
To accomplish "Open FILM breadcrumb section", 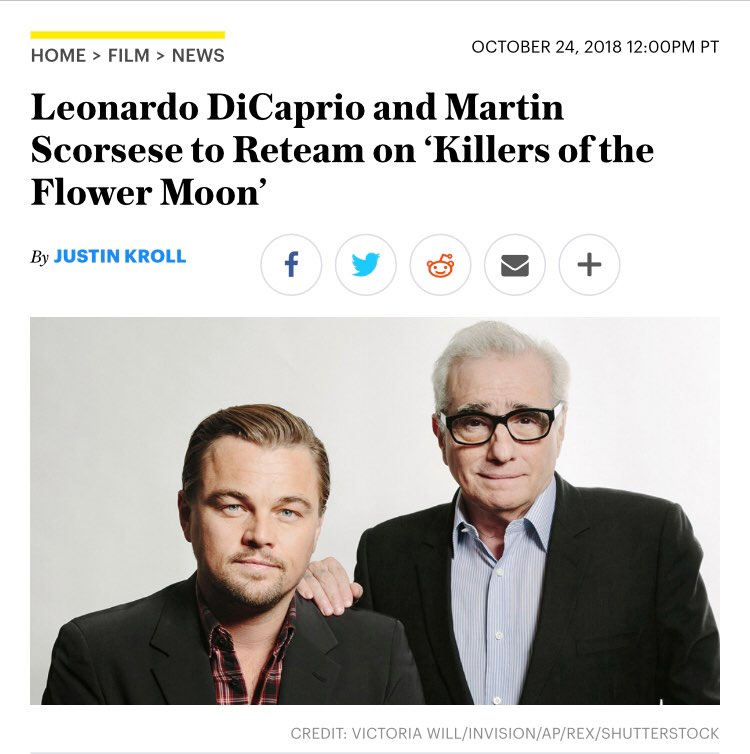I will (x=128, y=56).
